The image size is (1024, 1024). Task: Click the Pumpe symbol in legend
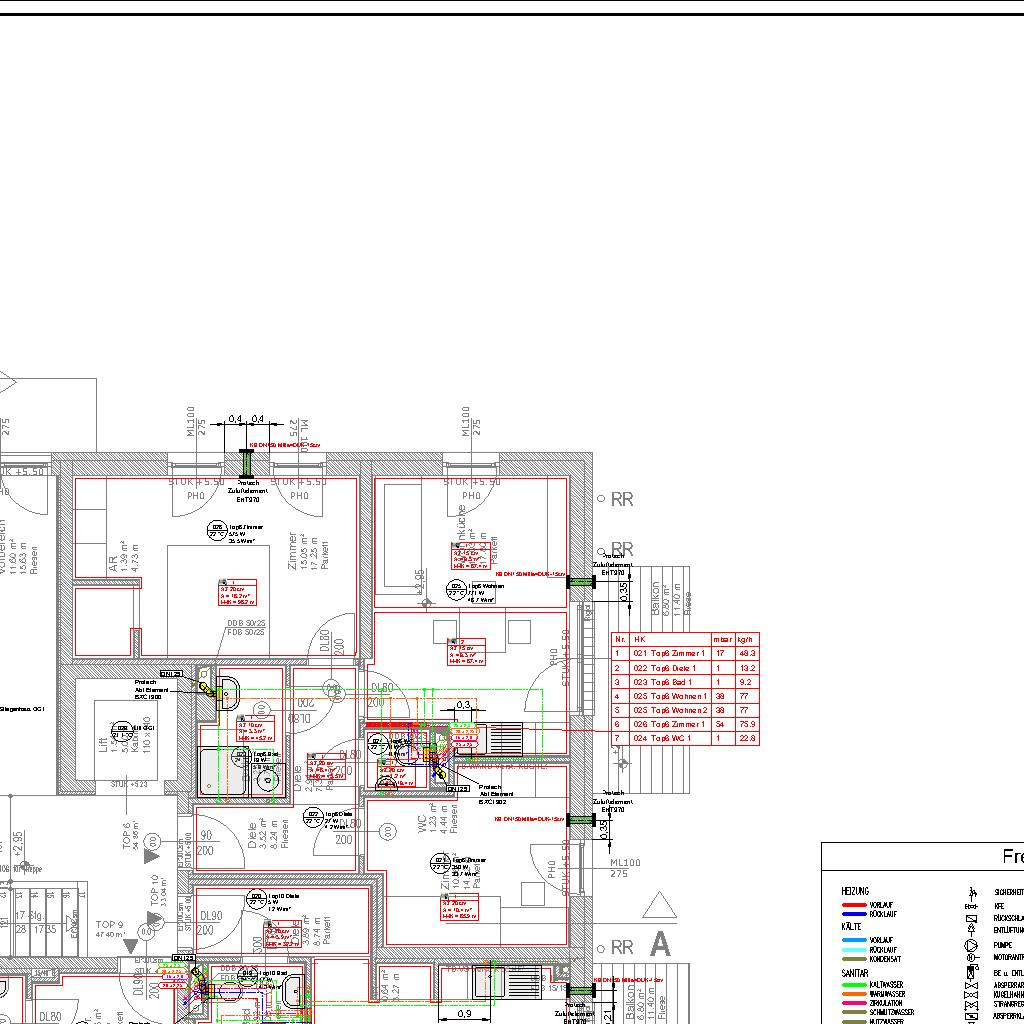click(970, 944)
